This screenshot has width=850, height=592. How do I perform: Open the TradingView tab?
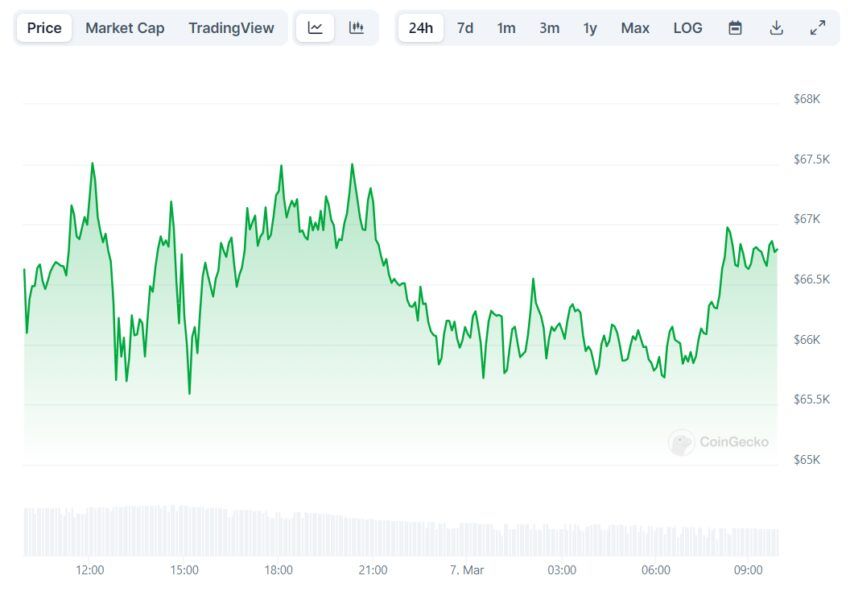[x=231, y=28]
